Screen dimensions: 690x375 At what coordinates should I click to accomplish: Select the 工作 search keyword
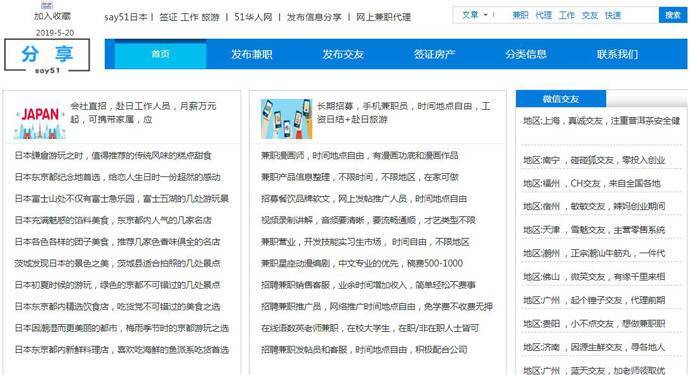pyautogui.click(x=567, y=15)
